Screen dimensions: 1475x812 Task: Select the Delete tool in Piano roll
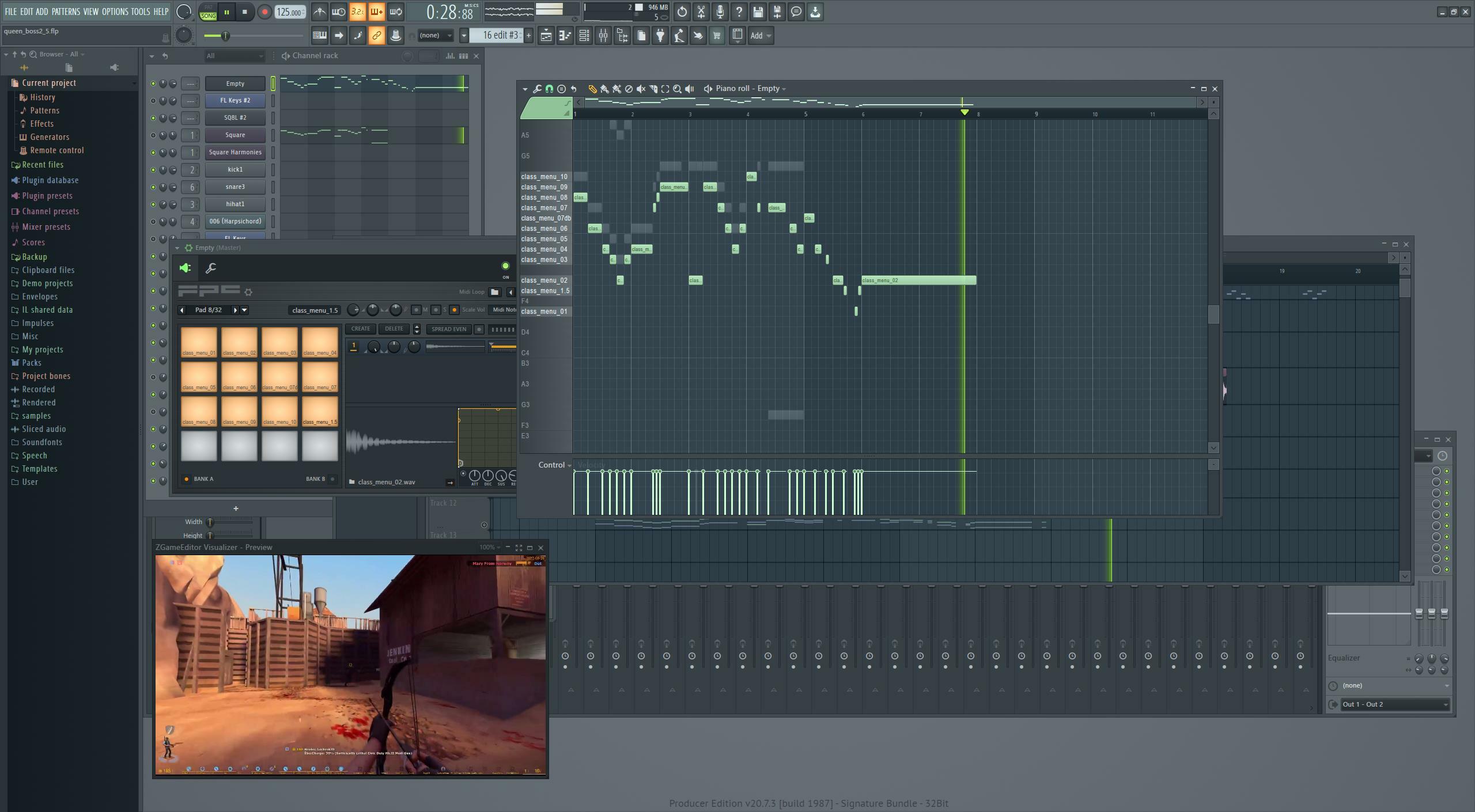coord(629,89)
